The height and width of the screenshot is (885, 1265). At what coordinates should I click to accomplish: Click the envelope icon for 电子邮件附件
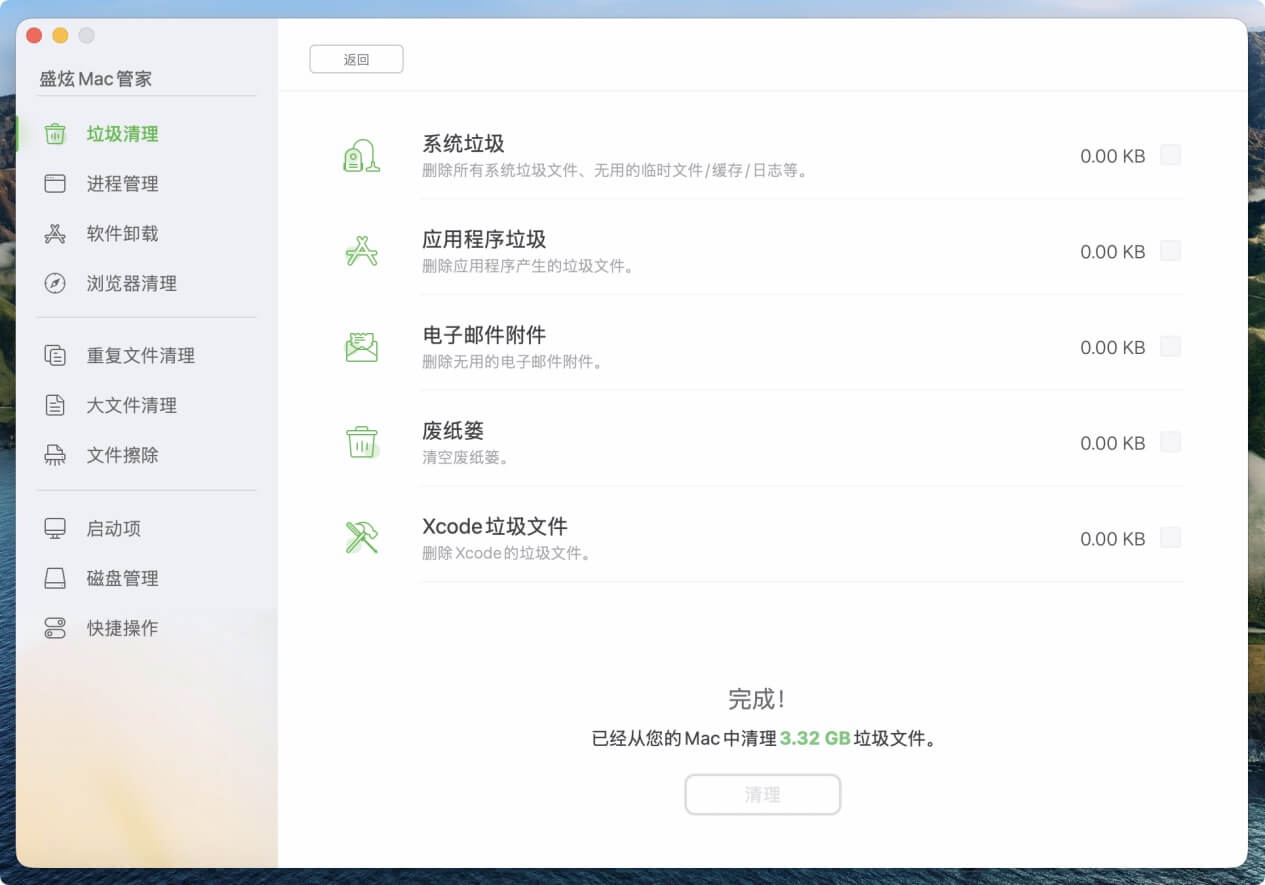tap(360, 347)
